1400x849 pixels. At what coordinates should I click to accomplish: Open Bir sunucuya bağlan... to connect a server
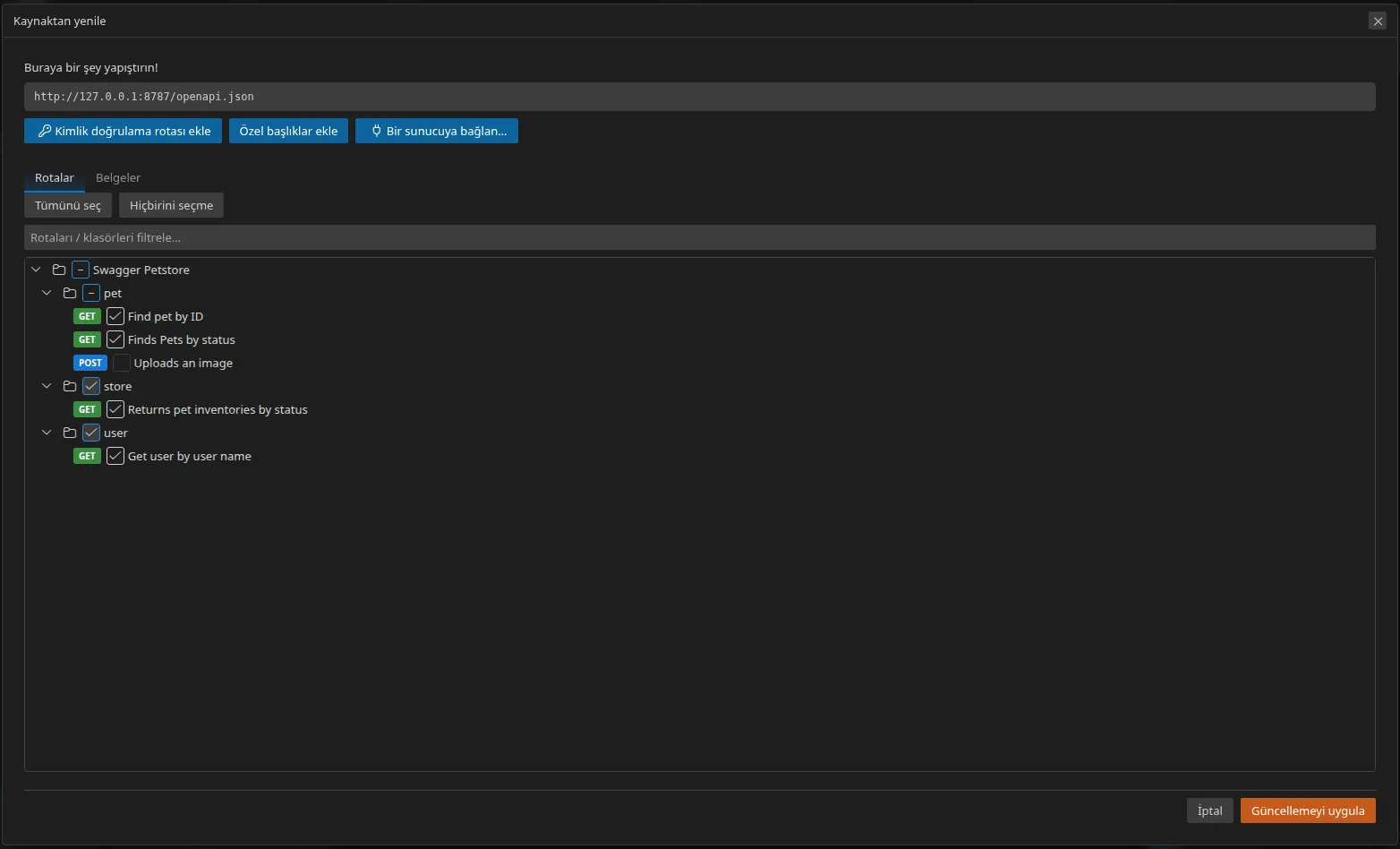[x=437, y=131]
